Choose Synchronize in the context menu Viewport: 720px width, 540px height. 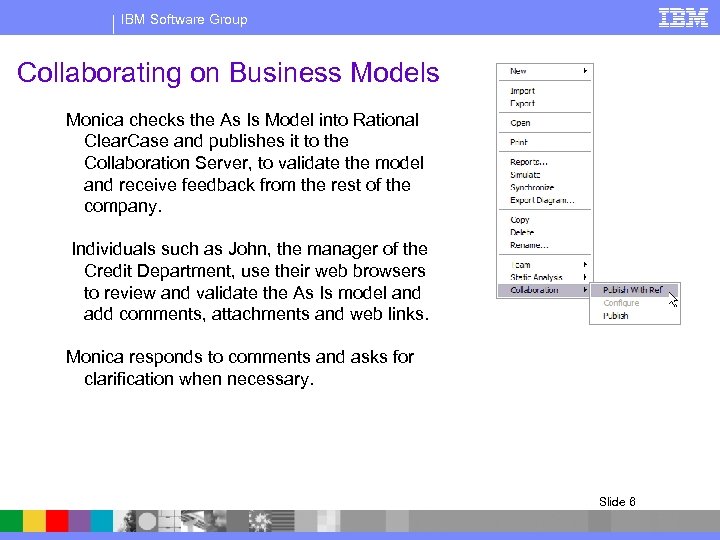(545, 187)
